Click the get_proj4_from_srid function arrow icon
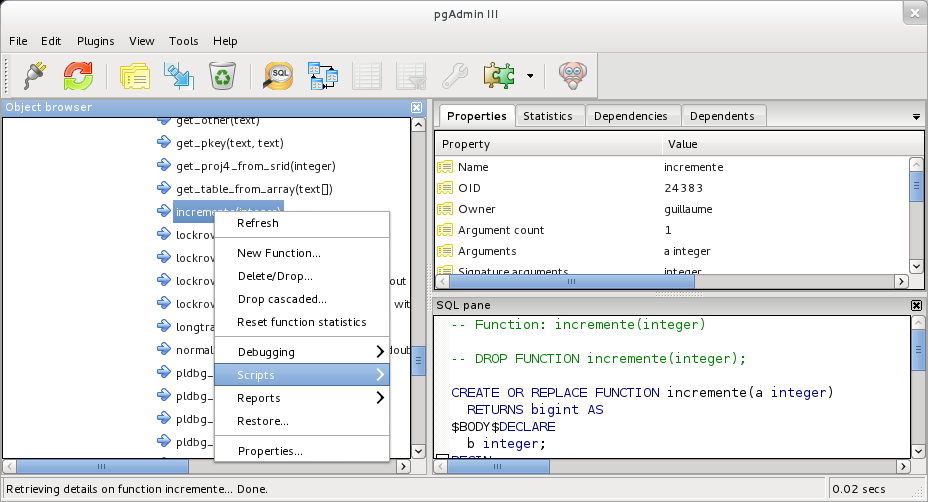Viewport: 928px width, 502px height. click(164, 165)
